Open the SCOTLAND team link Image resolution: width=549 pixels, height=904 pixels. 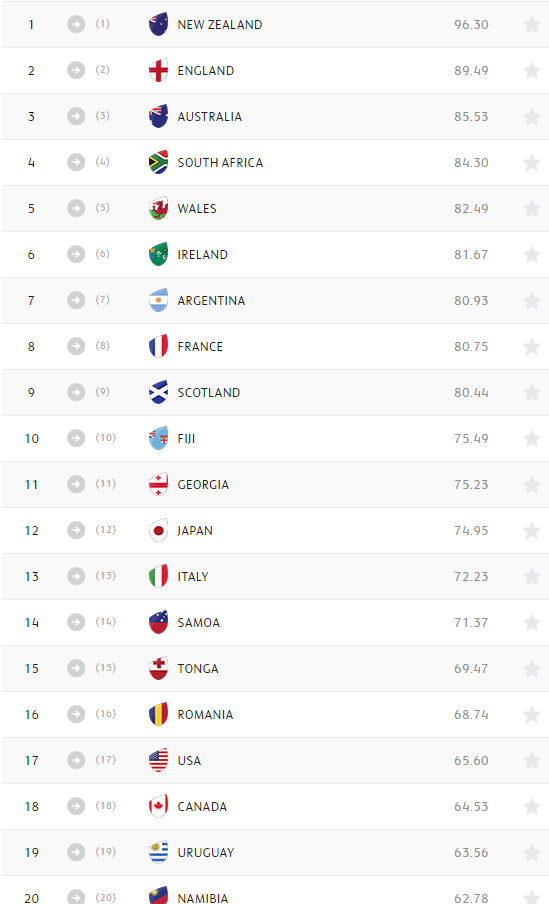point(209,393)
